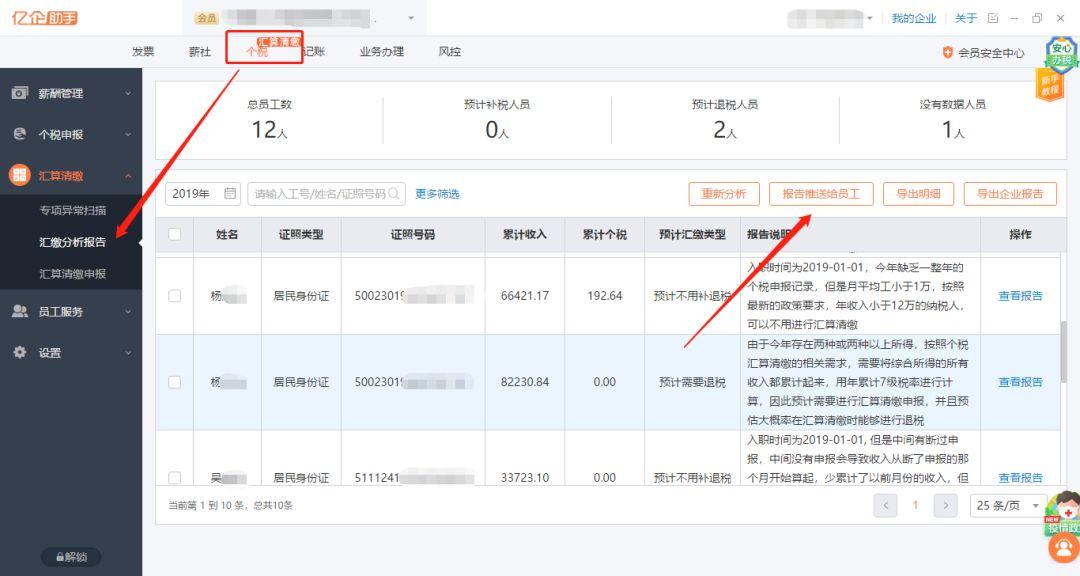Select page number 1
This screenshot has width=1080, height=576.
pyautogui.click(x=915, y=506)
